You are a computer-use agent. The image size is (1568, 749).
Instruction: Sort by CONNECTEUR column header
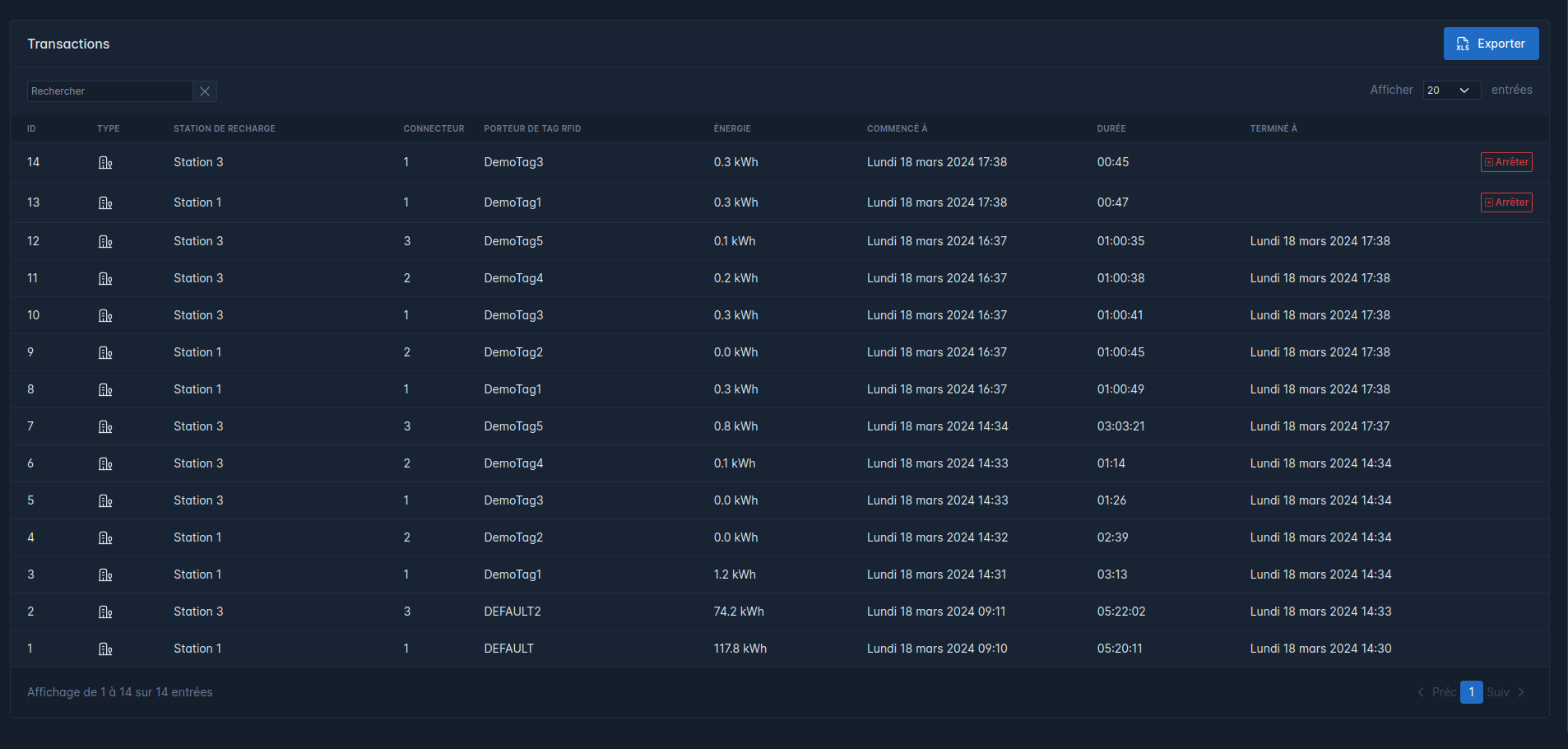434,129
